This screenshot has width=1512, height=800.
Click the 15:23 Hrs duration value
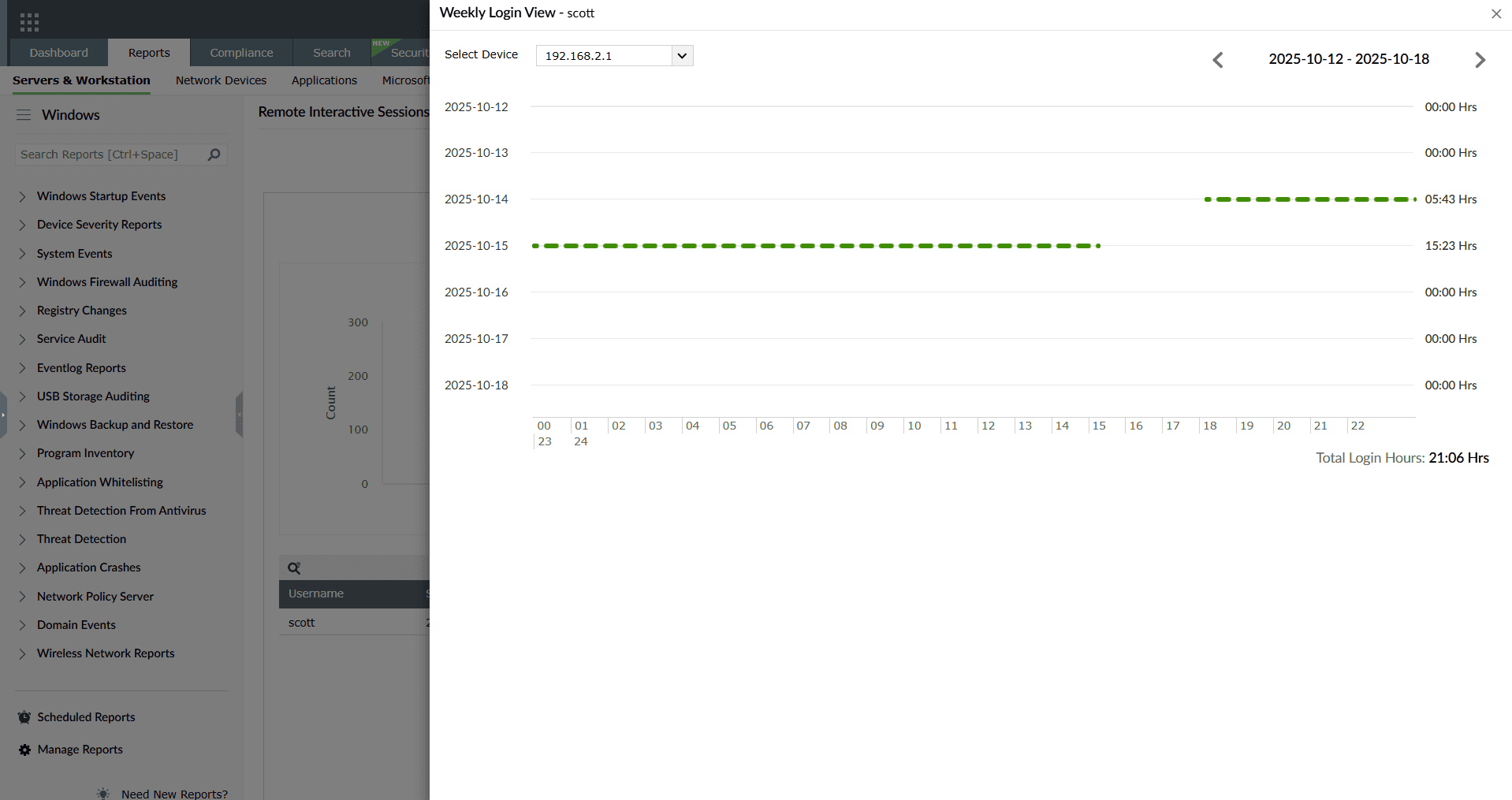pos(1451,246)
